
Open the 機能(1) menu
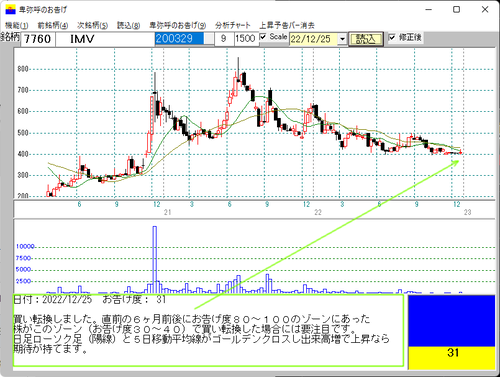point(17,25)
